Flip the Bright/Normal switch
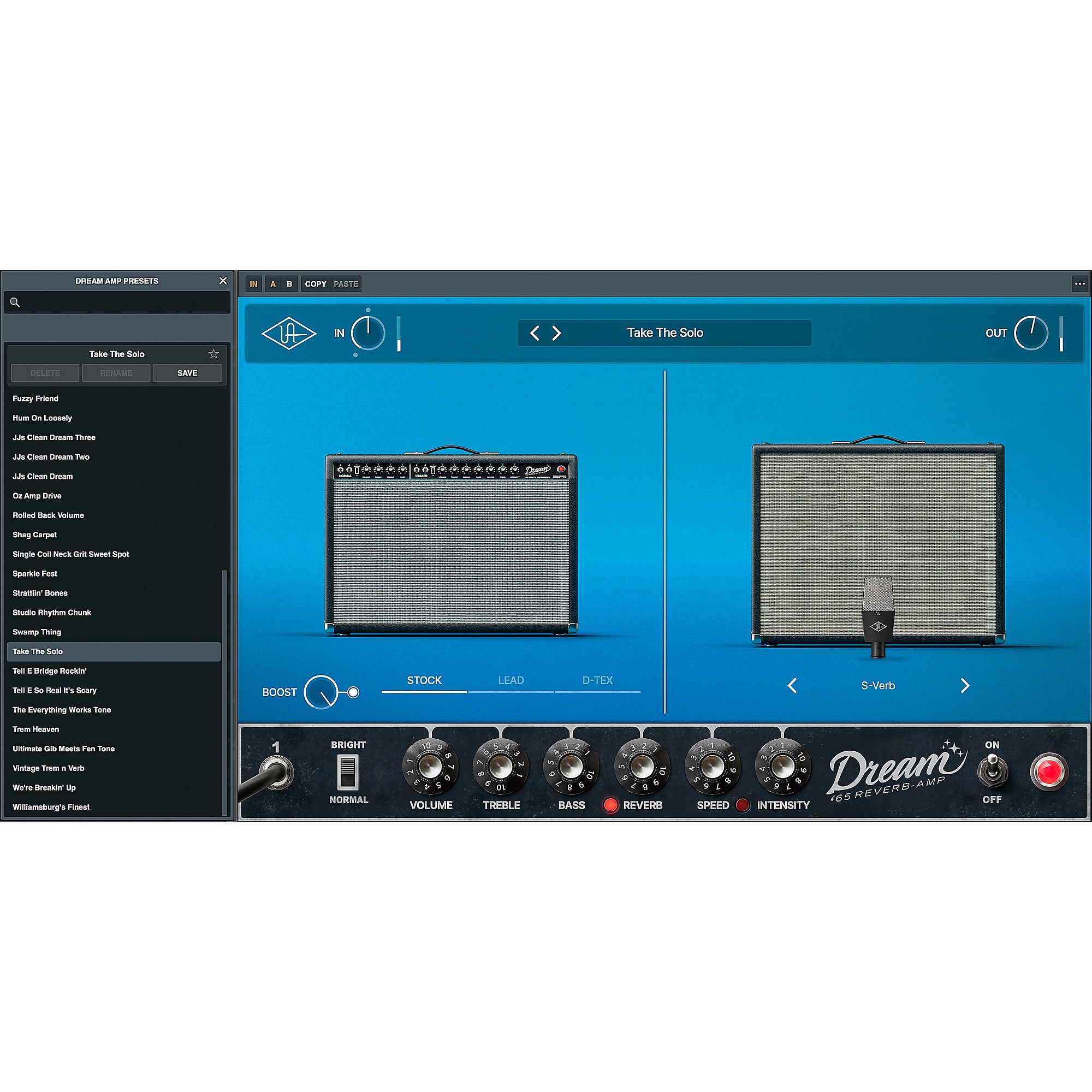 tap(348, 772)
